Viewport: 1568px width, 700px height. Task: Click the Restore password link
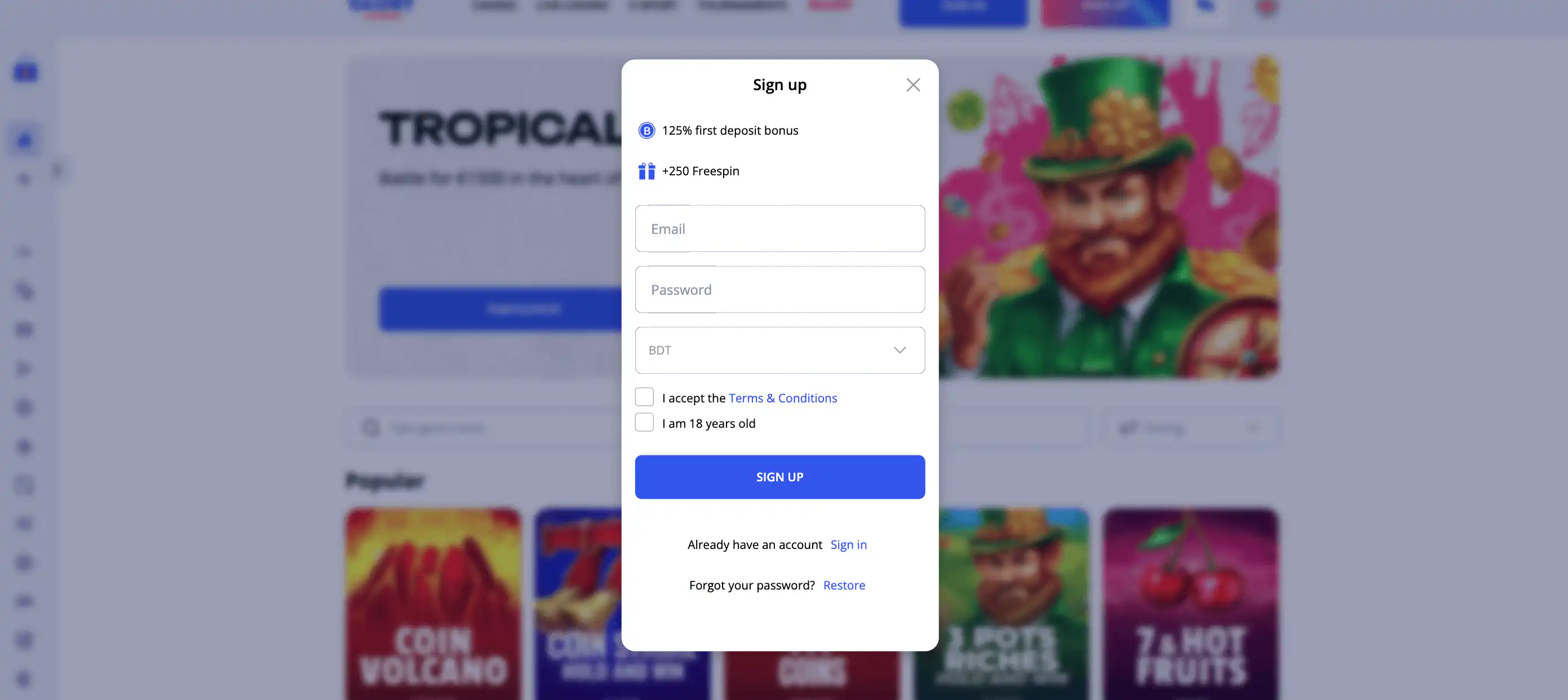pos(844,585)
